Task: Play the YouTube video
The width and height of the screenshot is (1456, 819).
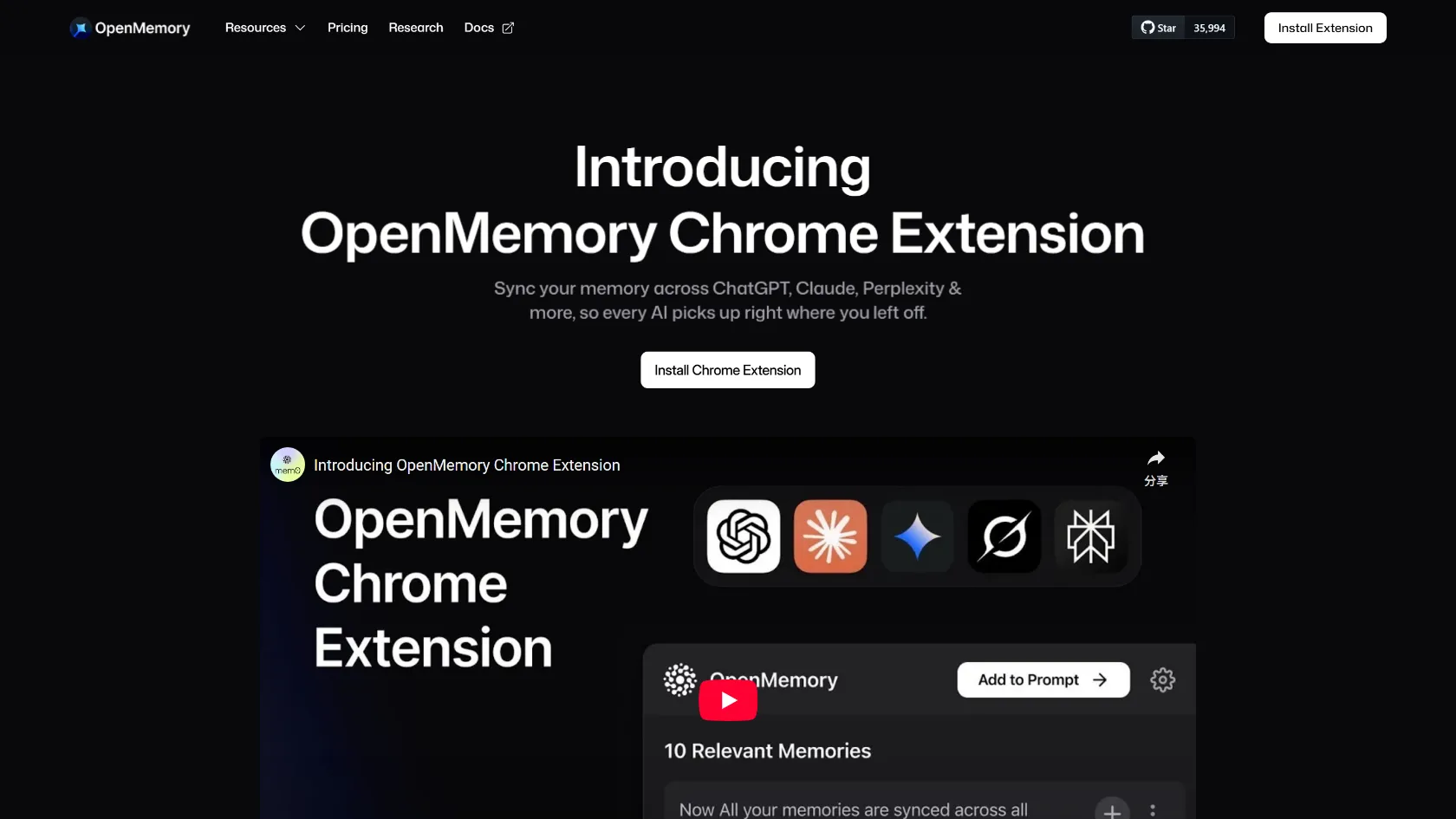Action: [x=728, y=700]
